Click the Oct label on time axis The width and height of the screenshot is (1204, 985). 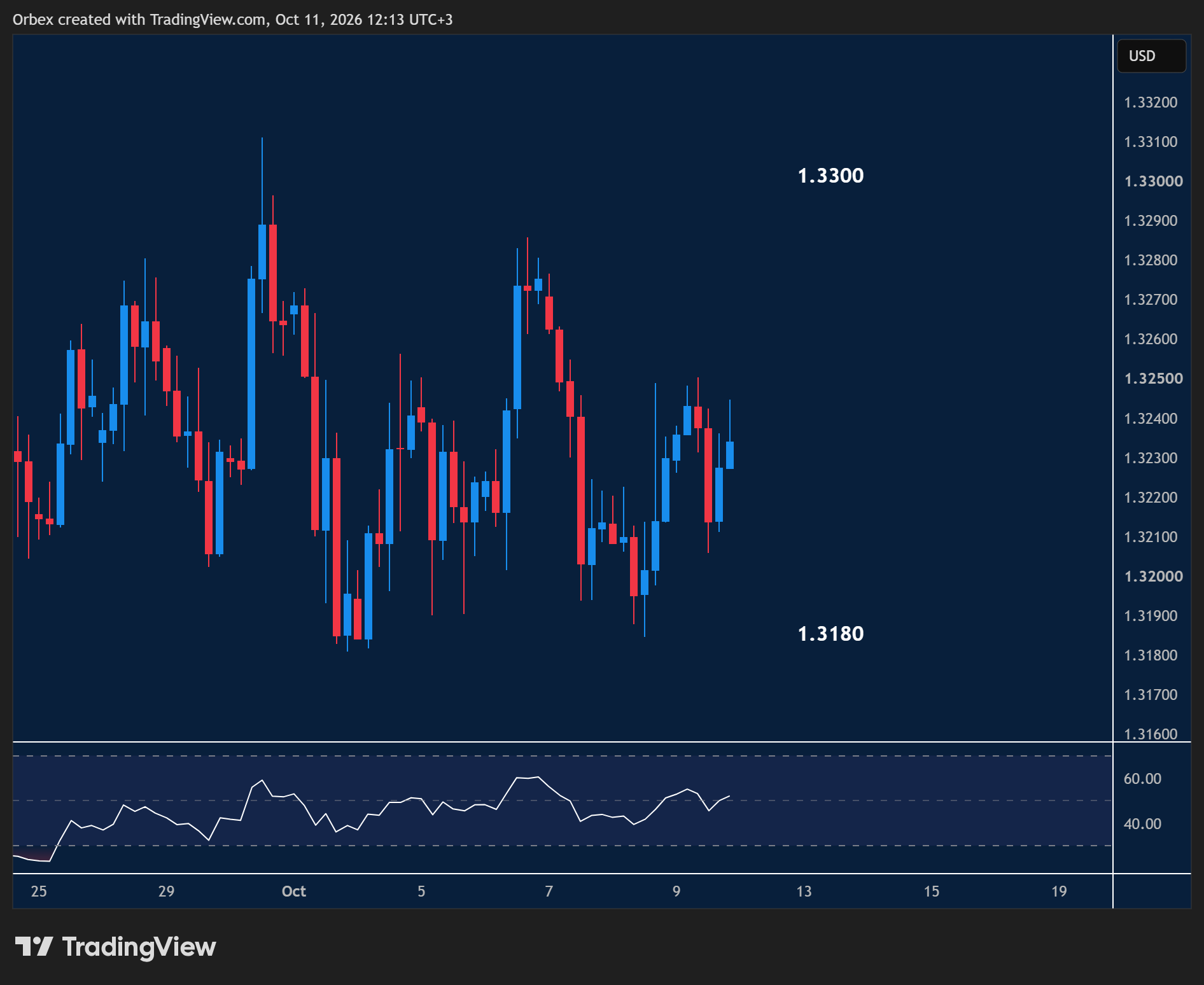[x=294, y=891]
